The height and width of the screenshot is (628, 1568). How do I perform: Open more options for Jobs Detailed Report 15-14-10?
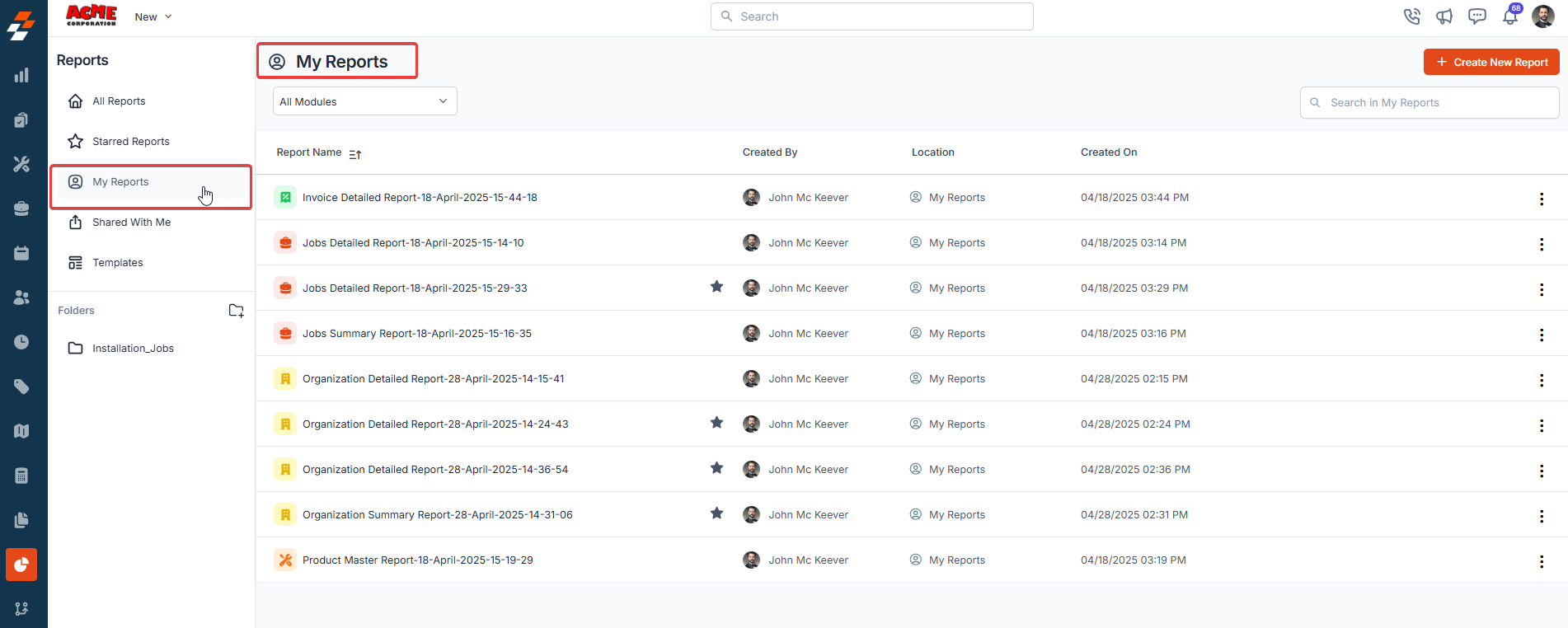click(x=1542, y=244)
